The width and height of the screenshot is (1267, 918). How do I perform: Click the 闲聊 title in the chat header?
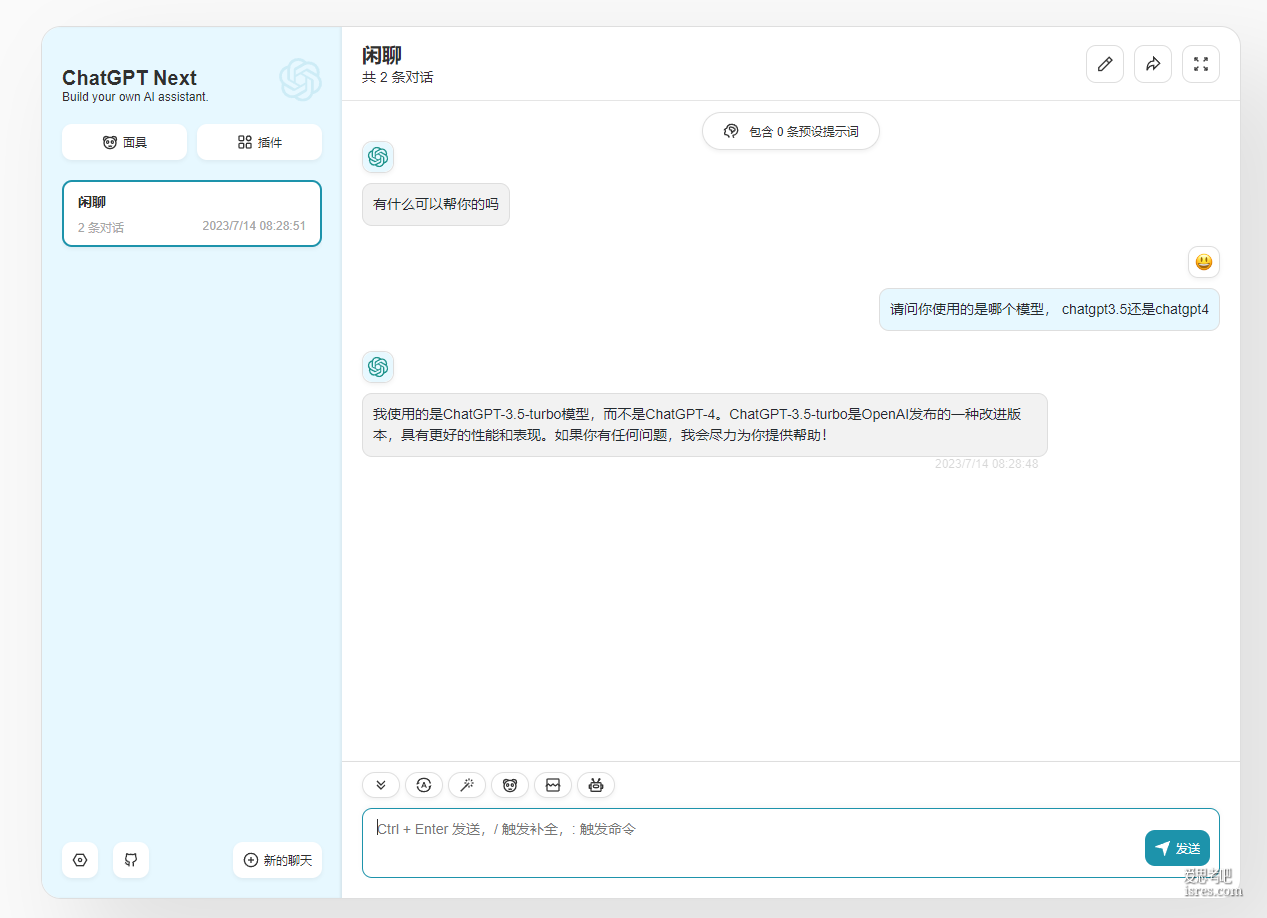point(382,55)
